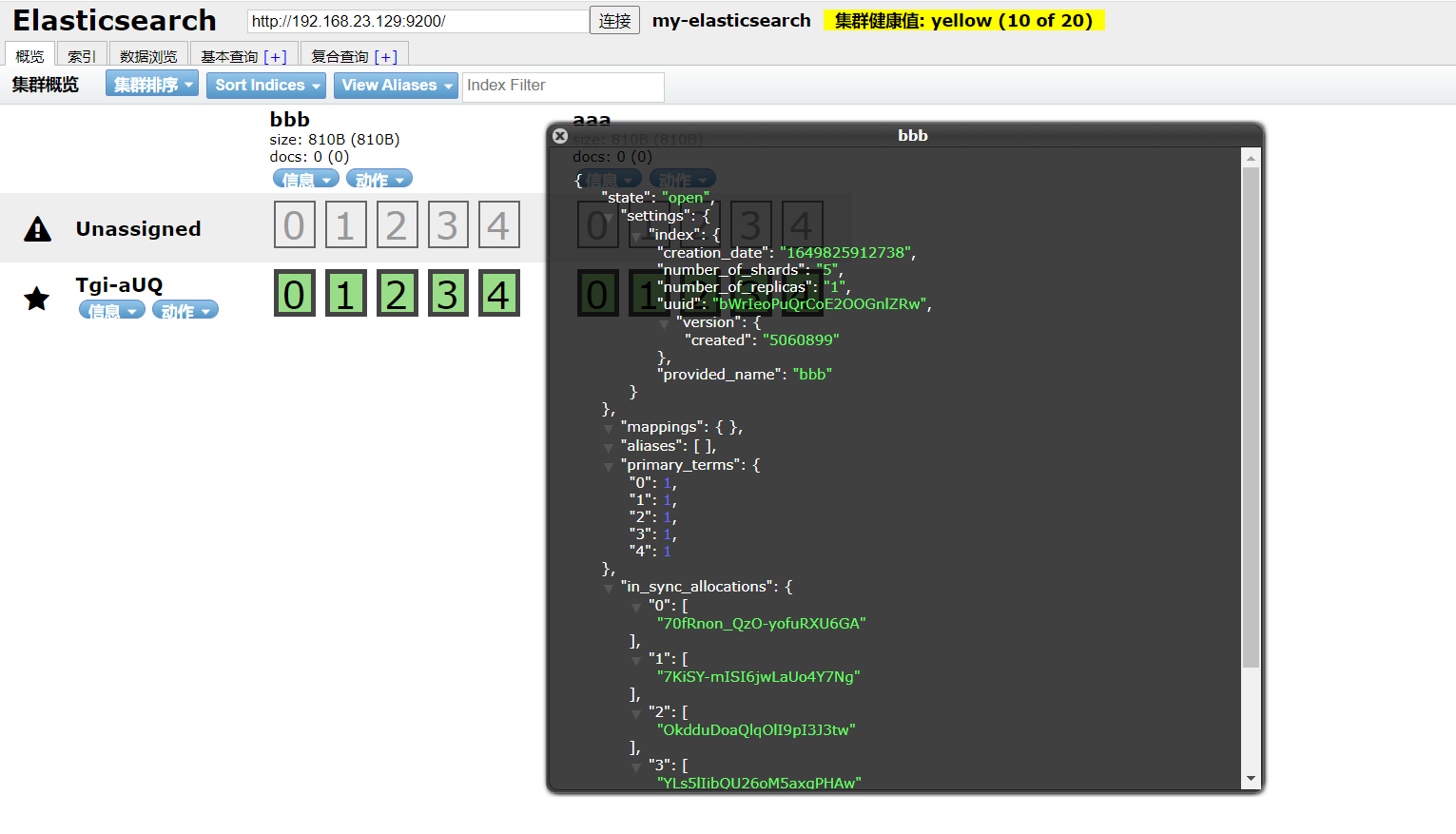Click the uuid value bWrIeoPuQrCoE2OOGnlZRw
Viewport: 1456px width, 834px height.
[820, 303]
